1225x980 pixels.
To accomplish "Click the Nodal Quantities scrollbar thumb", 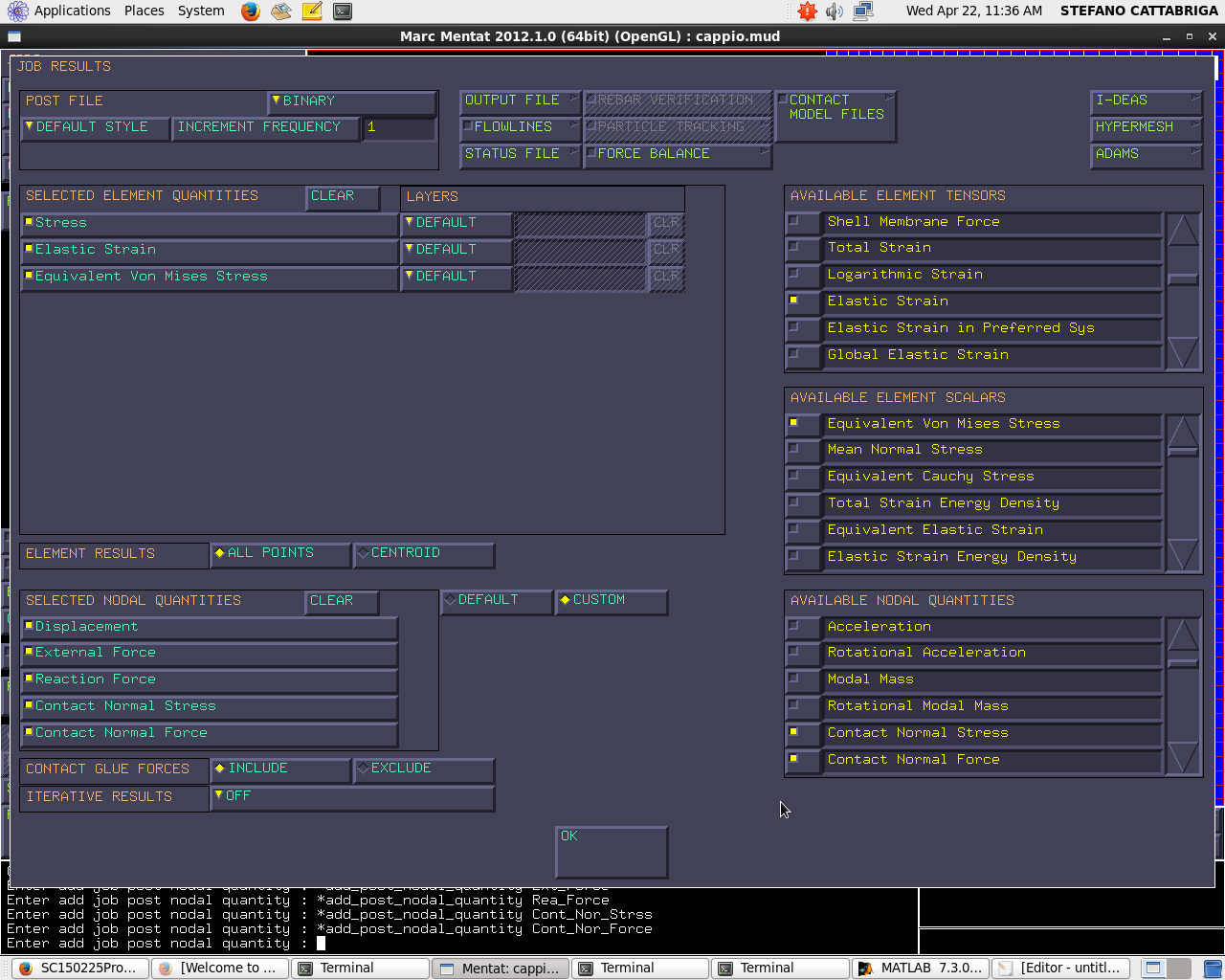I will [x=1183, y=663].
